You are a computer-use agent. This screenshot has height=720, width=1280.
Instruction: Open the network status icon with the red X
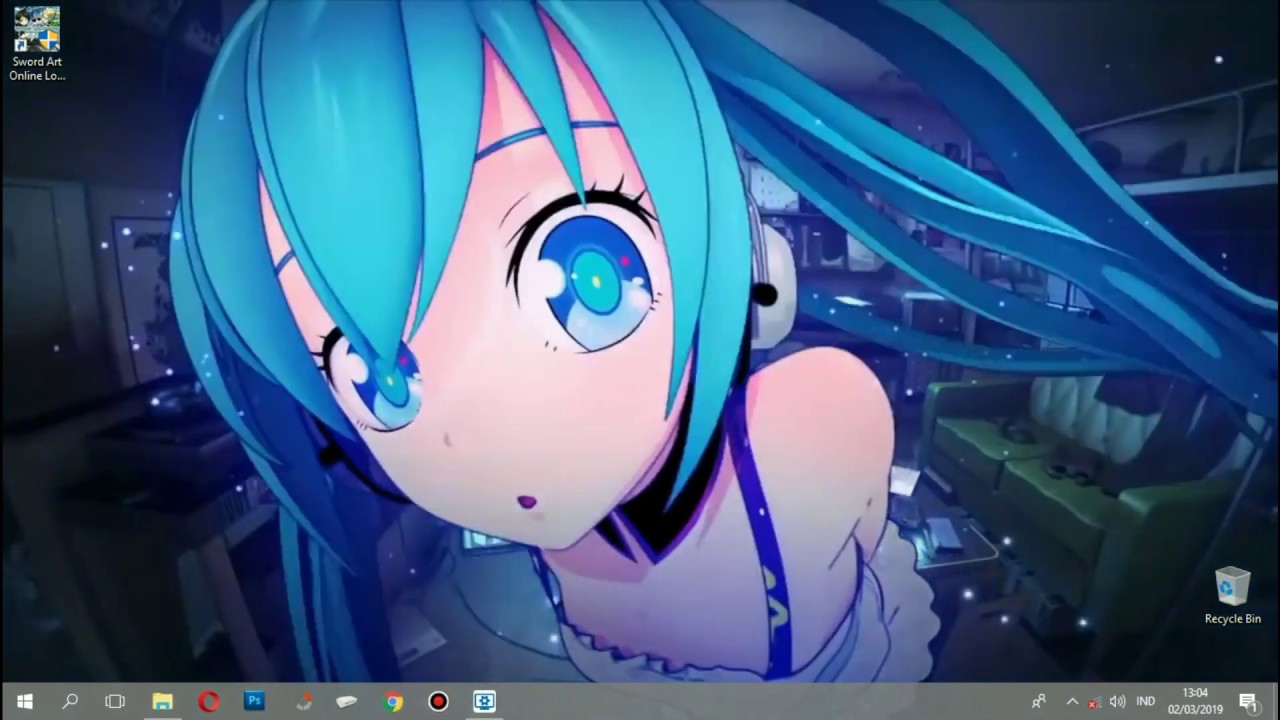[1095, 702]
